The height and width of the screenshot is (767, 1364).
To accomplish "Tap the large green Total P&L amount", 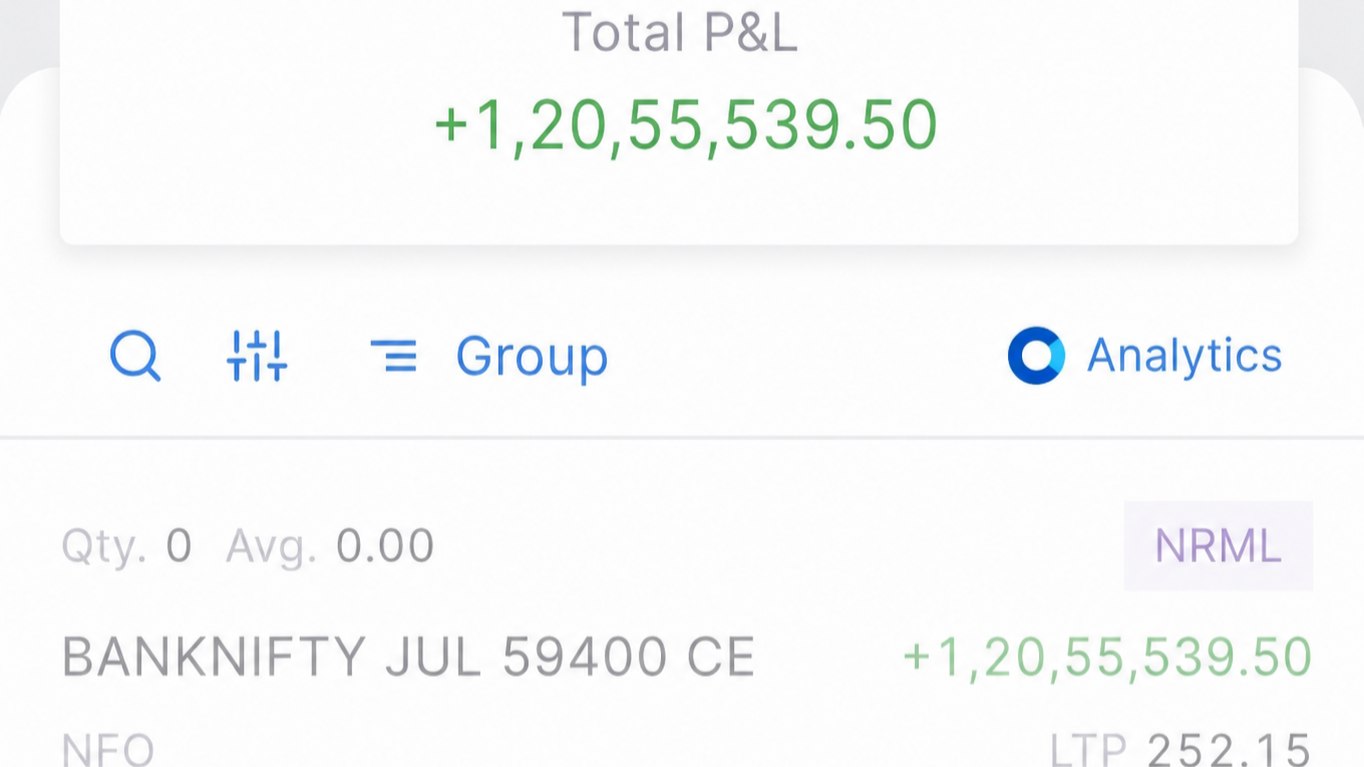I will 686,127.
